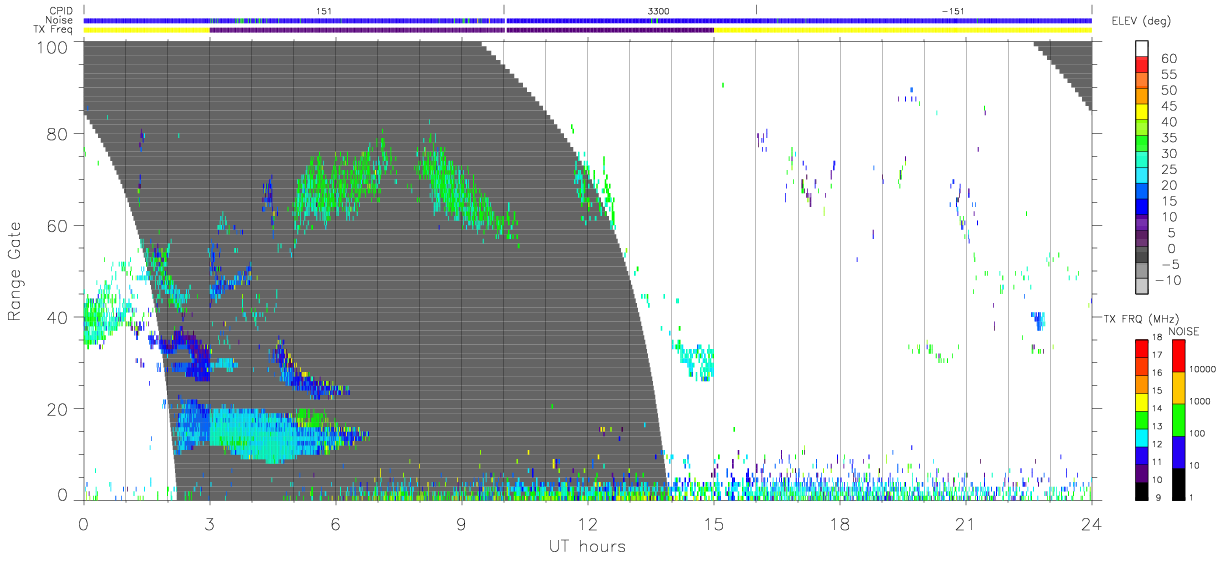Pick black bottom segment of NOISE color bar
The width and height of the screenshot is (1228, 567).
[x=1179, y=483]
